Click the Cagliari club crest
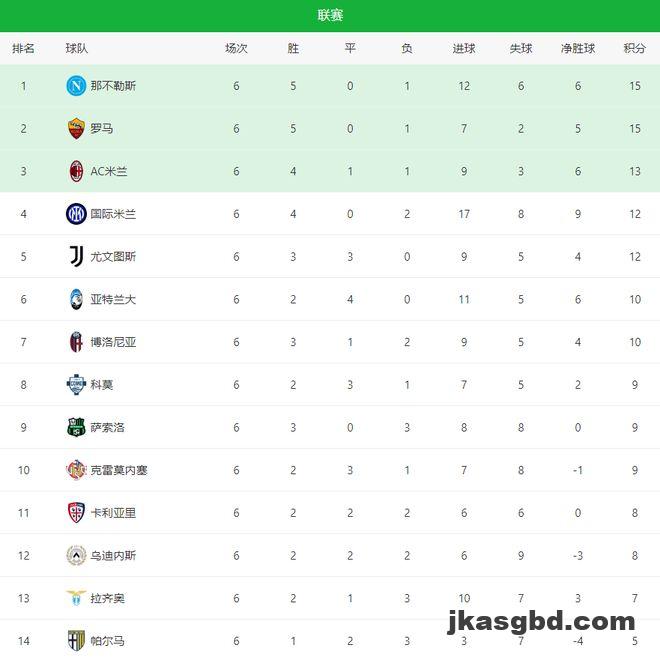Image resolution: width=660 pixels, height=660 pixels. pyautogui.click(x=76, y=513)
